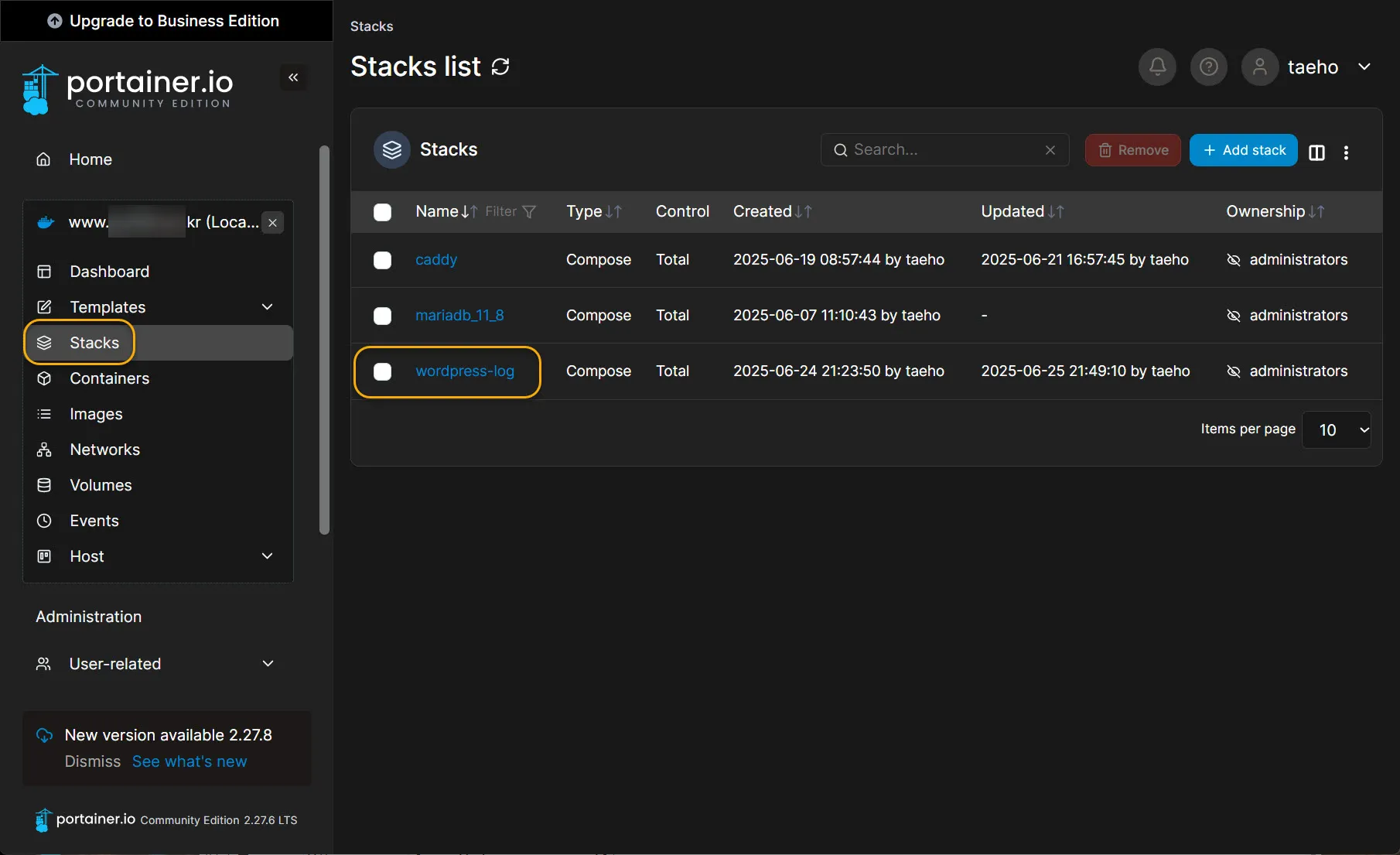Open the Volumes section
1400x855 pixels.
101,485
